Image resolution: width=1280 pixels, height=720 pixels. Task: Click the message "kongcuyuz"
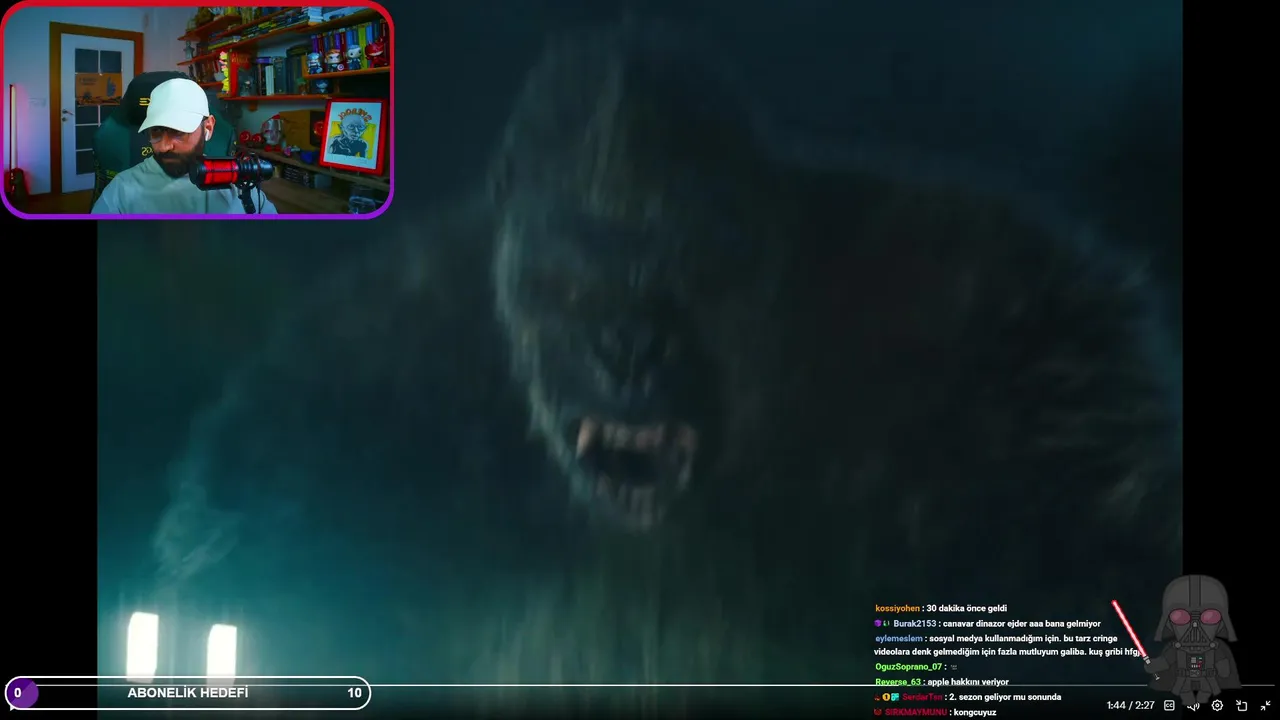[974, 712]
